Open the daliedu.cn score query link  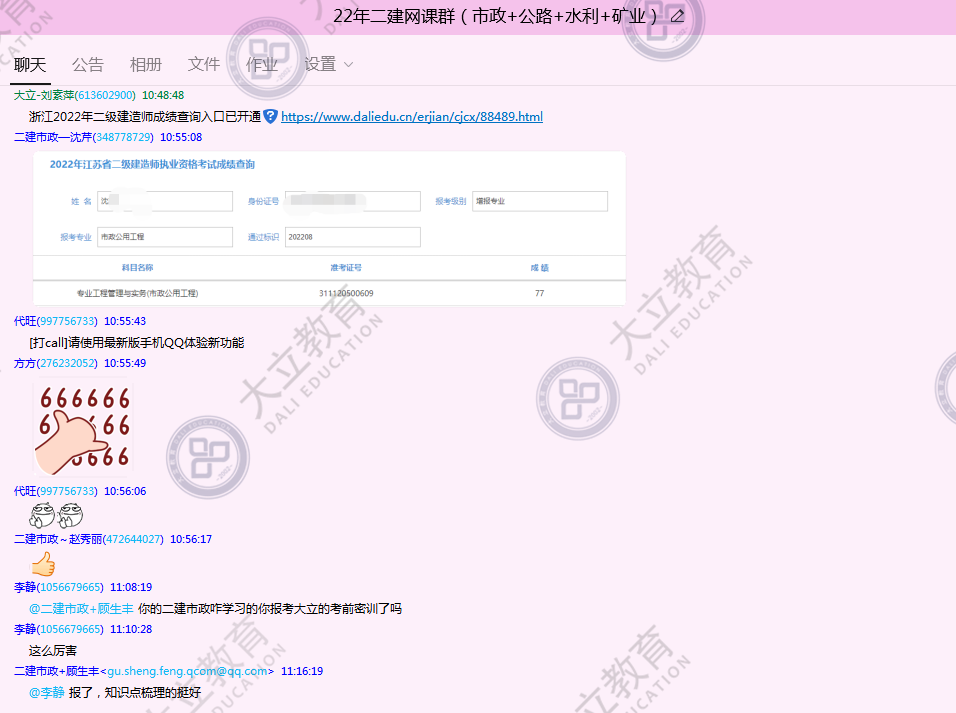point(412,116)
